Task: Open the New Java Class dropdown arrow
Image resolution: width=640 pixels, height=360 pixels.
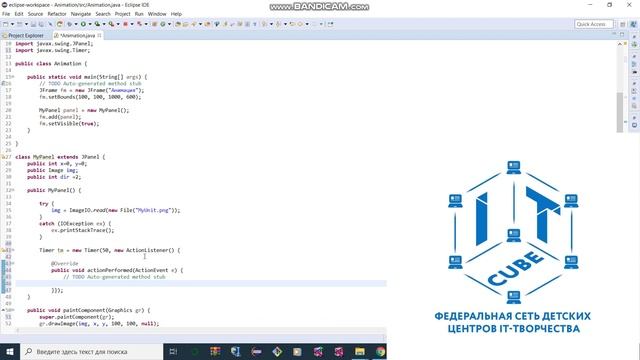Action: pos(169,24)
